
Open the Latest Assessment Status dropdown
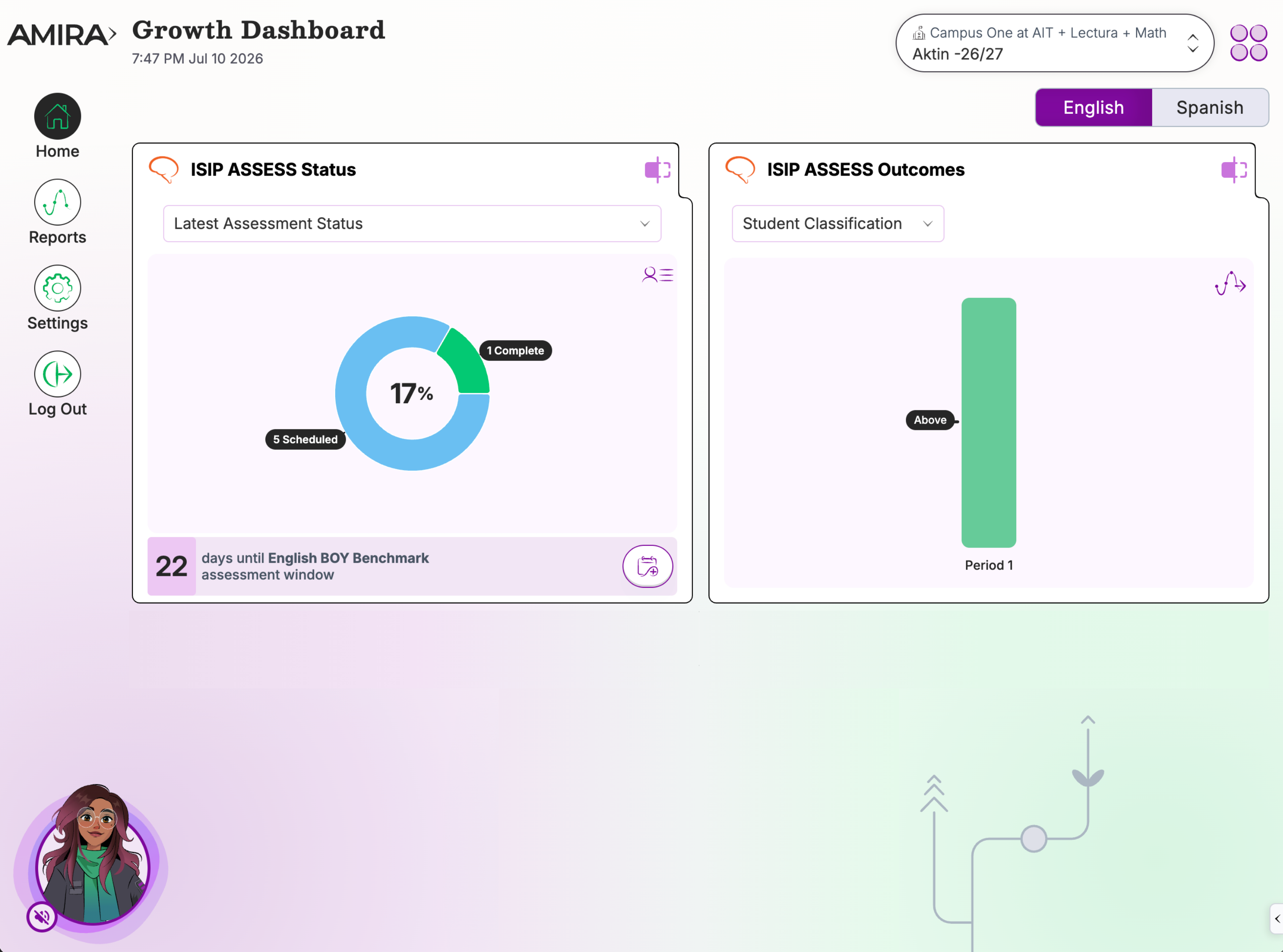coord(412,223)
